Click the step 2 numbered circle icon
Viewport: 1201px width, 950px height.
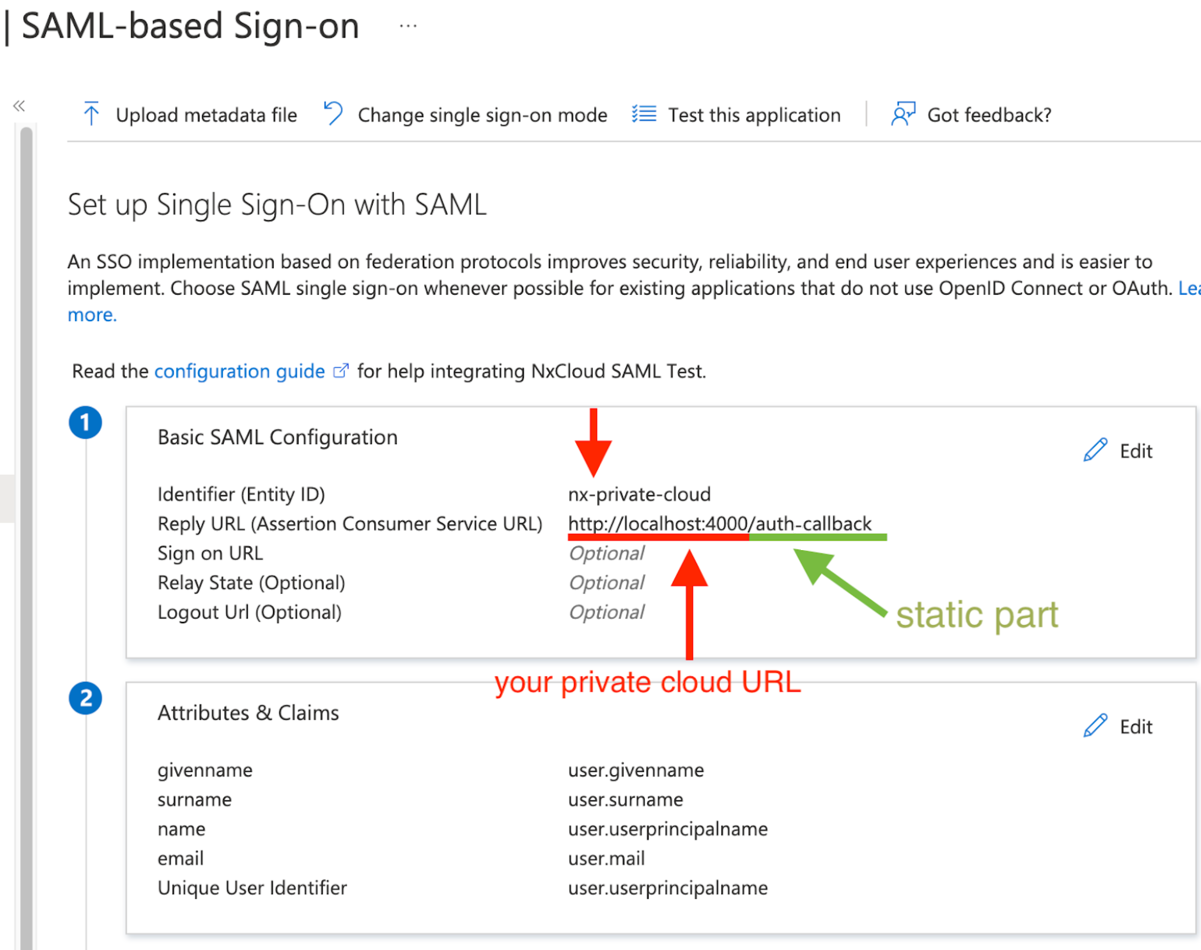coord(85,698)
